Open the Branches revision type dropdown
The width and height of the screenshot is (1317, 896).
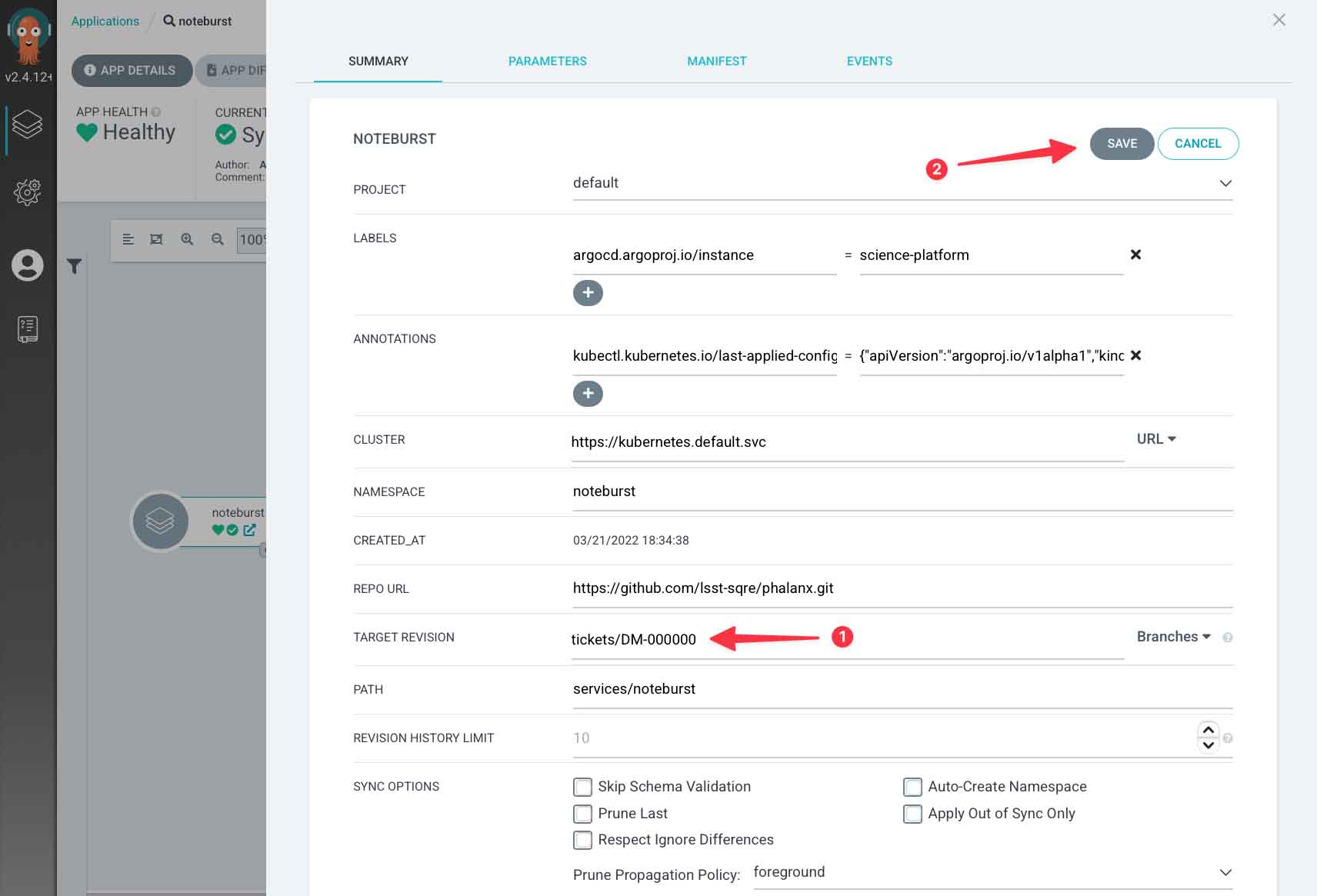1174,637
